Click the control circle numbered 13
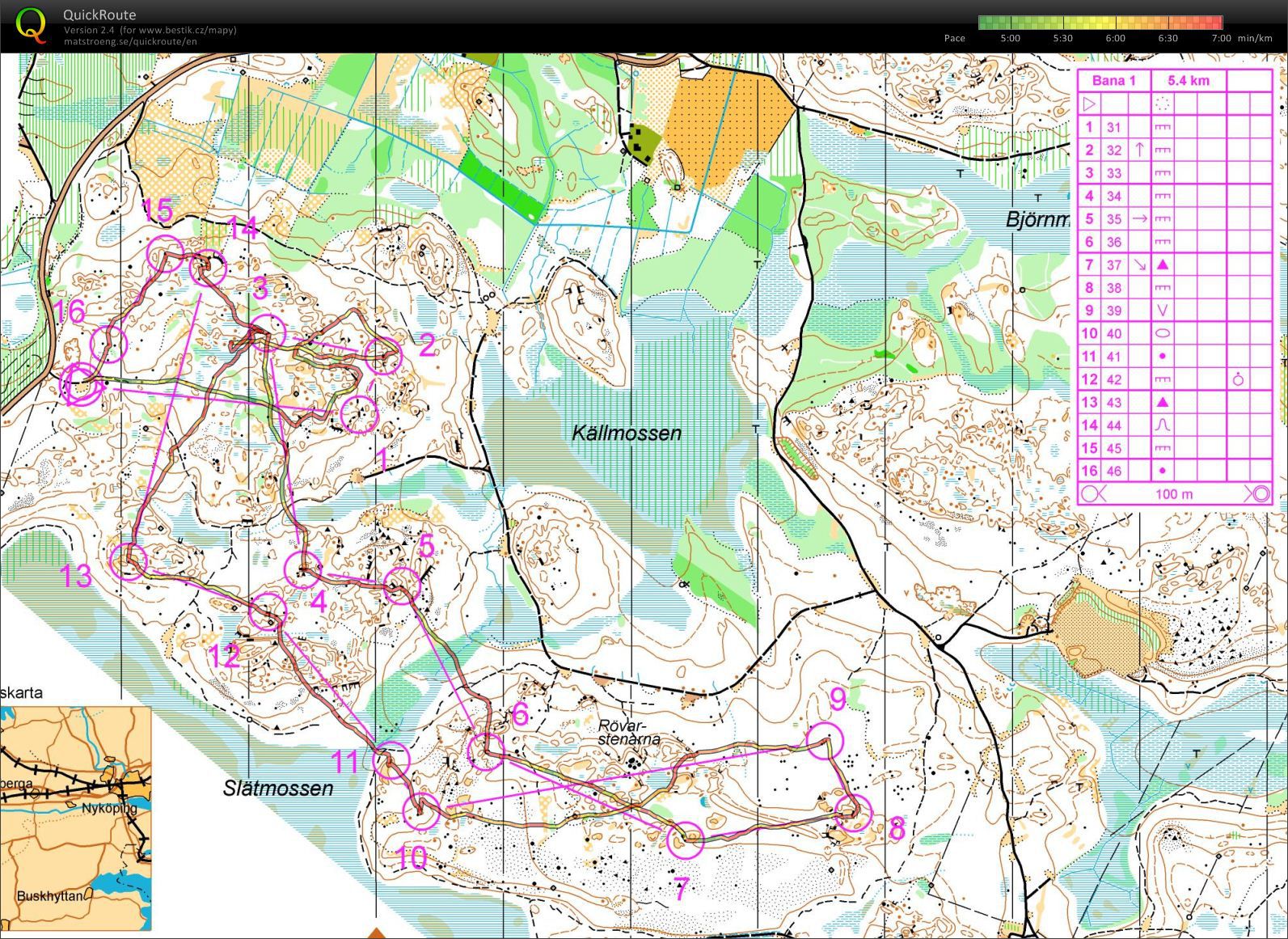 (x=128, y=562)
